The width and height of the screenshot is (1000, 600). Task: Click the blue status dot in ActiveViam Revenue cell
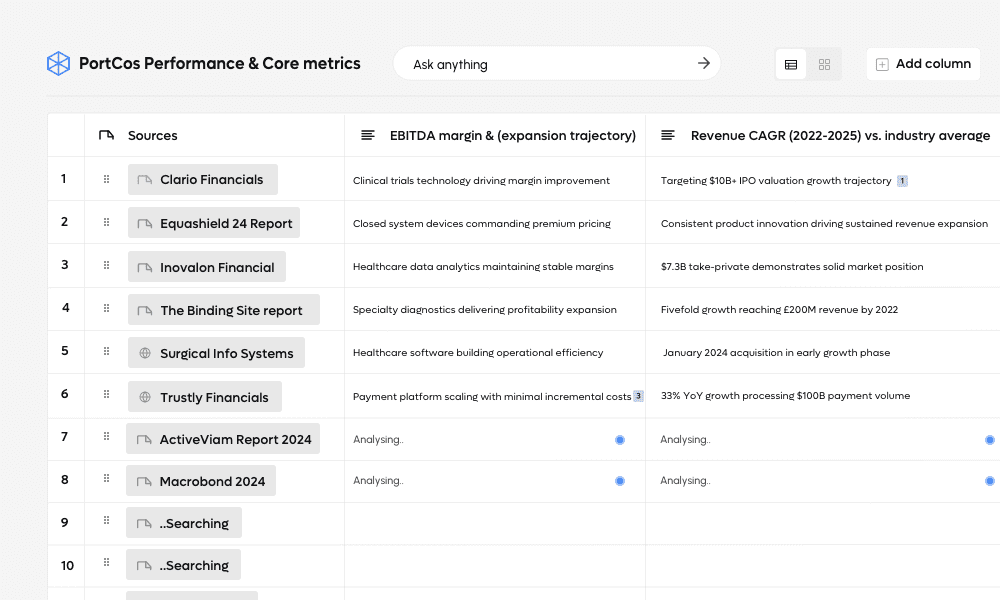tap(990, 440)
